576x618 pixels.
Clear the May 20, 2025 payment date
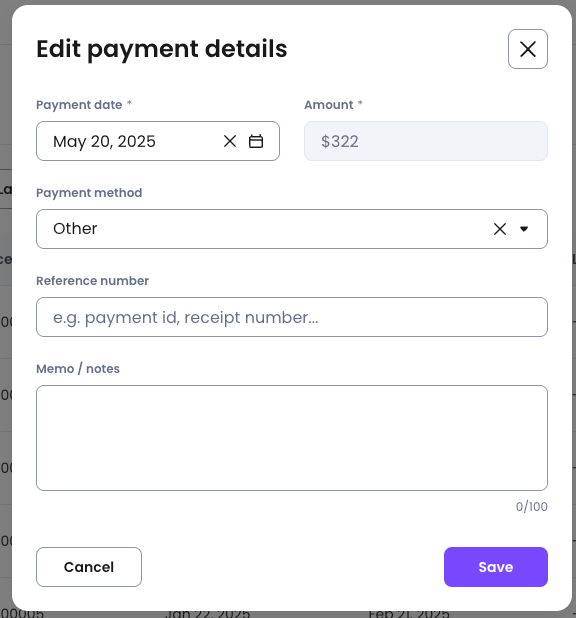pyautogui.click(x=230, y=141)
